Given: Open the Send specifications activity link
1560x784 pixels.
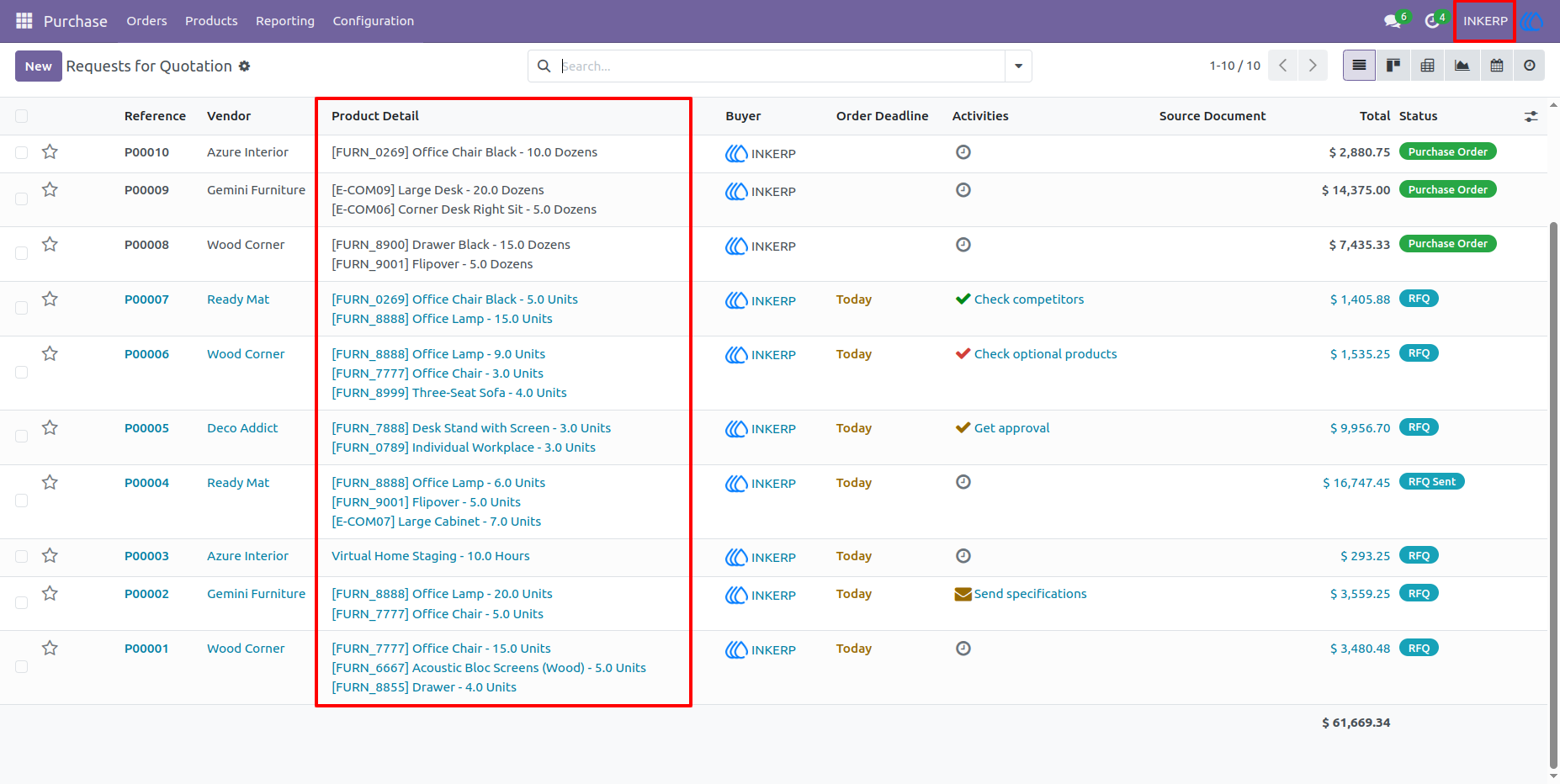Looking at the screenshot, I should click(1031, 594).
